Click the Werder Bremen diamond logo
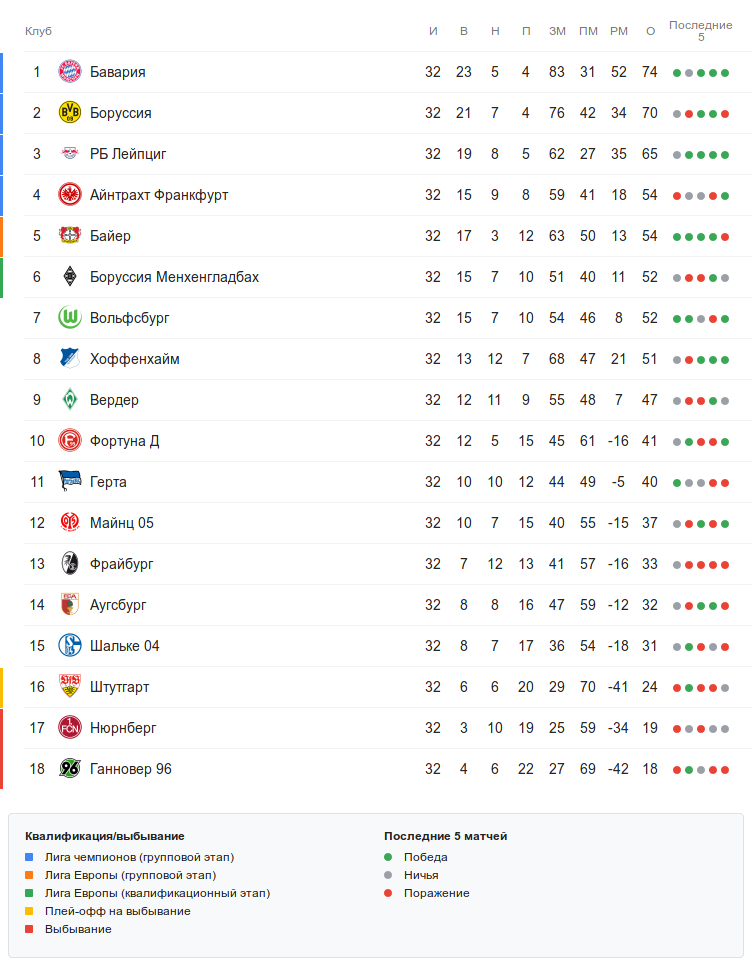Image resolution: width=752 pixels, height=966 pixels. coord(70,400)
